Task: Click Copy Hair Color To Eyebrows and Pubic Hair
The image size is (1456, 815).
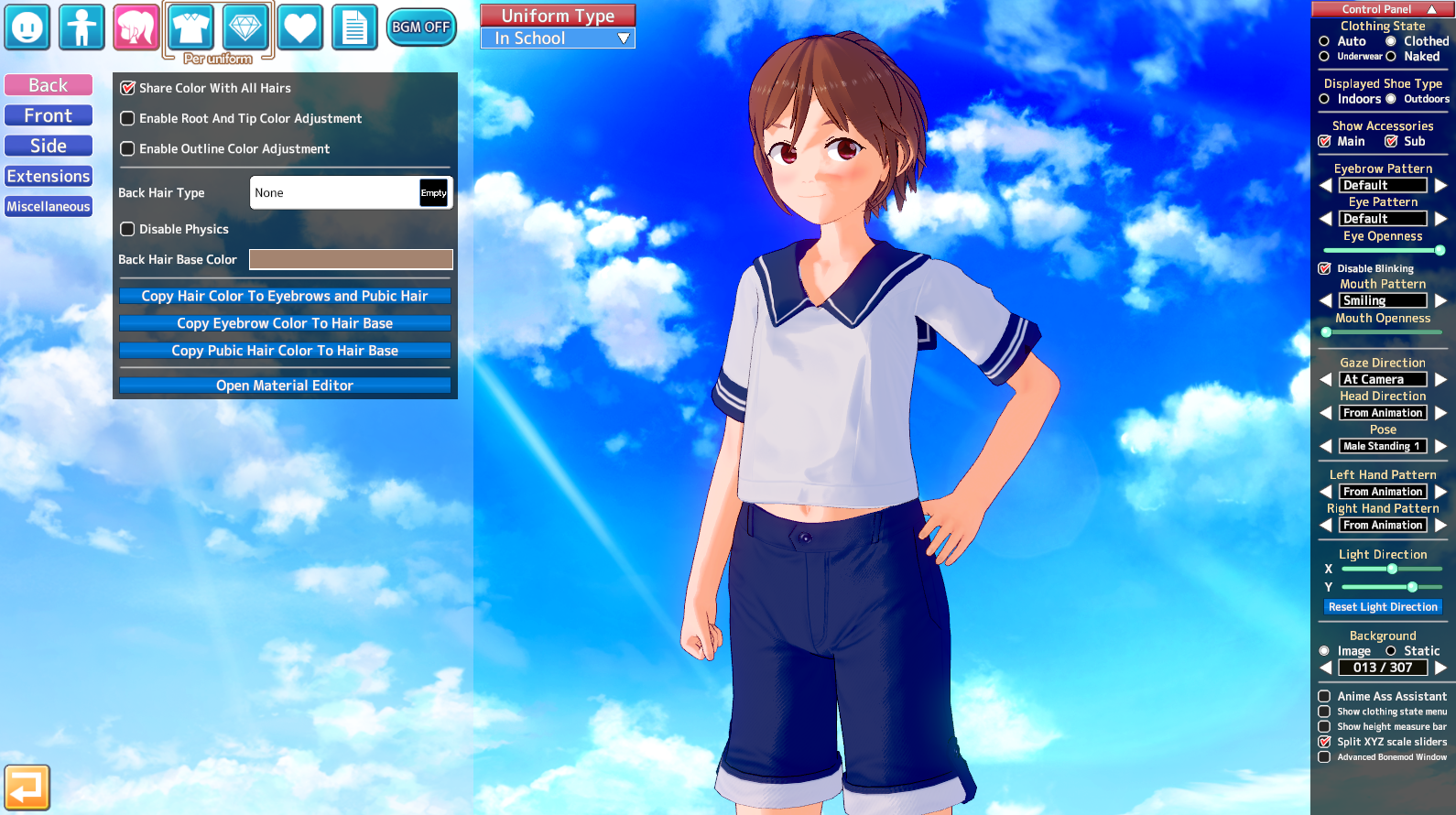Action: tap(285, 296)
